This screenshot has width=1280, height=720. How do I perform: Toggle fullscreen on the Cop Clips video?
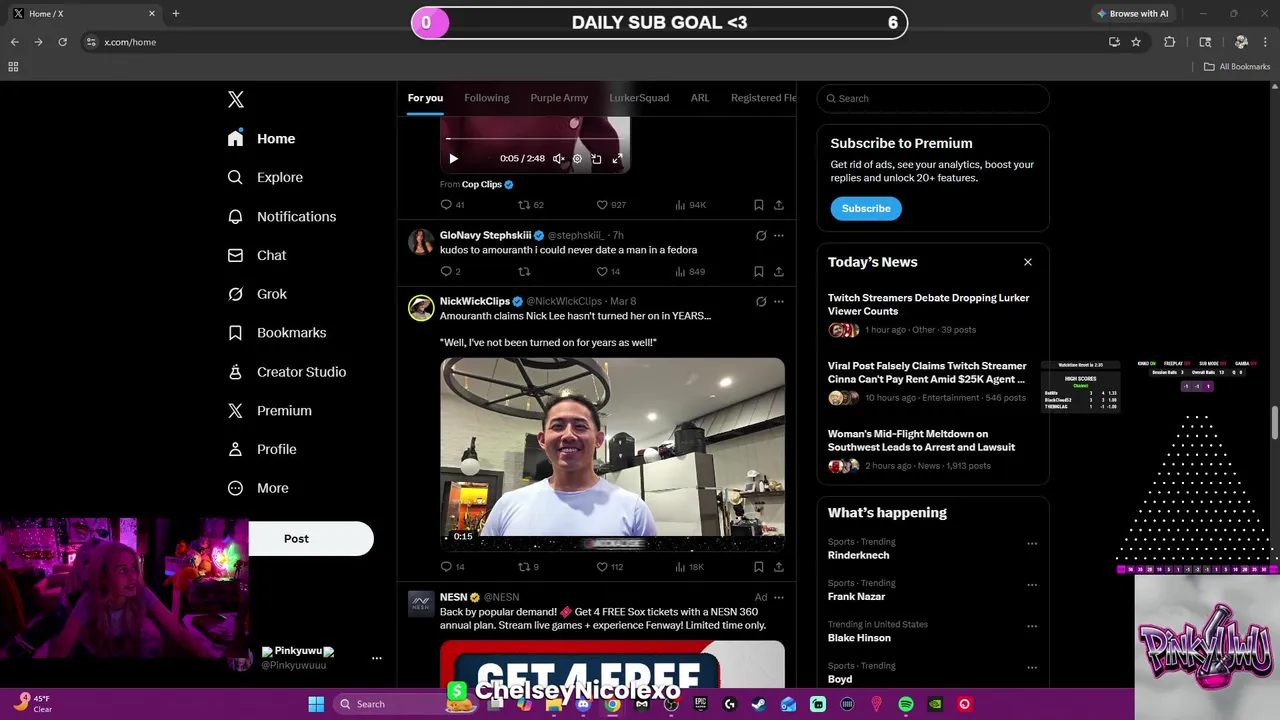point(617,158)
